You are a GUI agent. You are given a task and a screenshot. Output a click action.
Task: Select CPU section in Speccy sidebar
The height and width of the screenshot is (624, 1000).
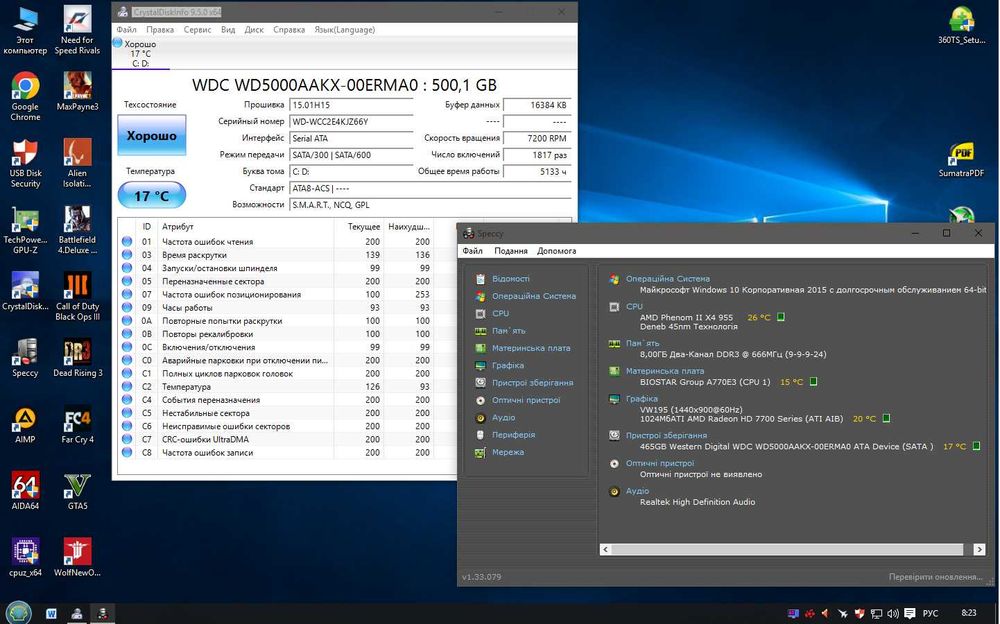point(500,313)
